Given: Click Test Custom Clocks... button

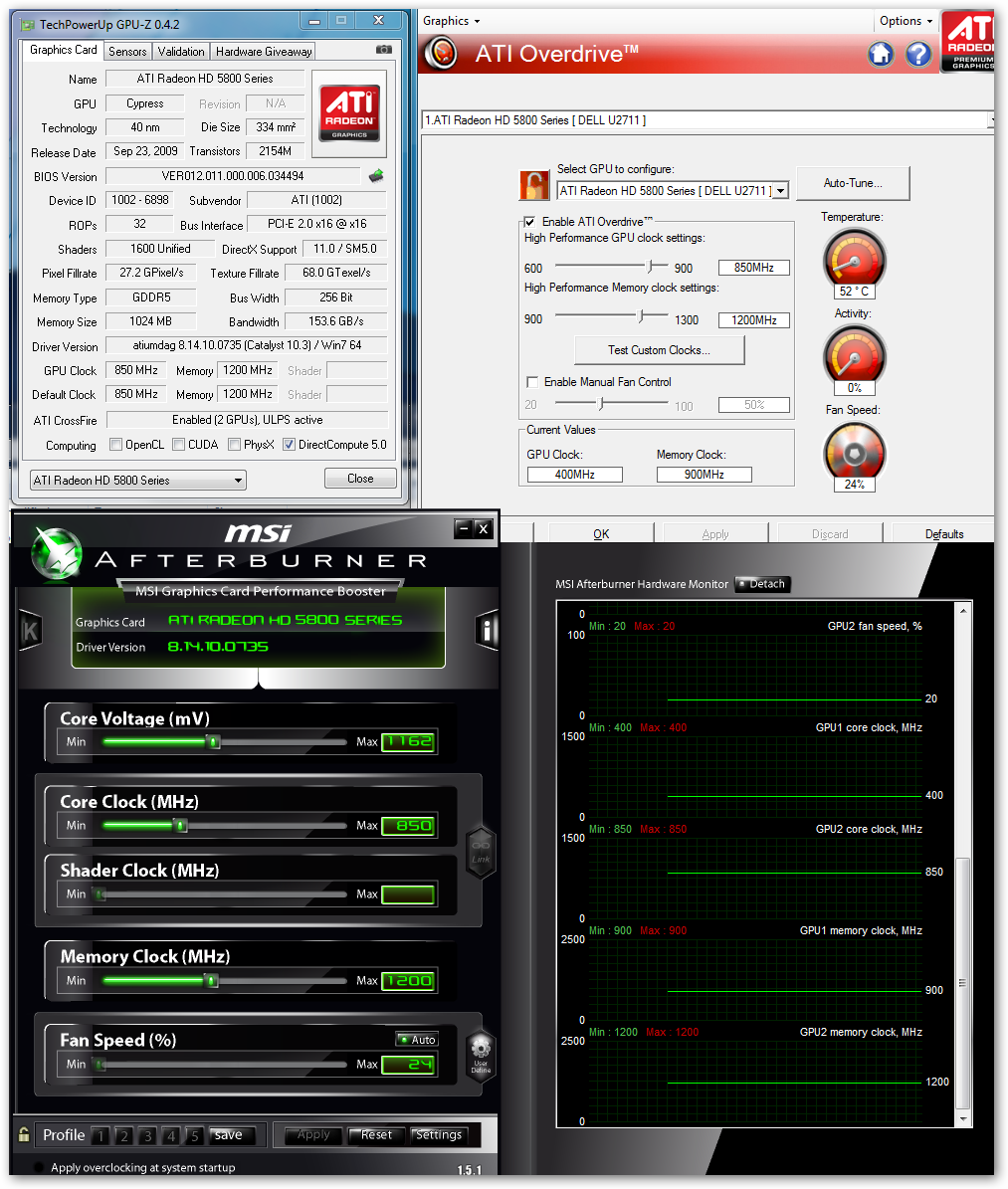Looking at the screenshot, I should click(659, 350).
